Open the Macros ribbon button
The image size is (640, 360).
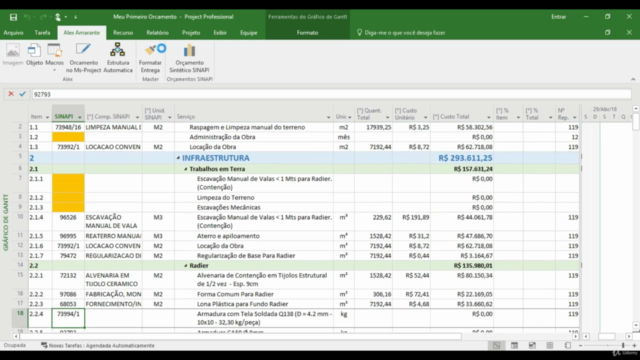(54, 57)
